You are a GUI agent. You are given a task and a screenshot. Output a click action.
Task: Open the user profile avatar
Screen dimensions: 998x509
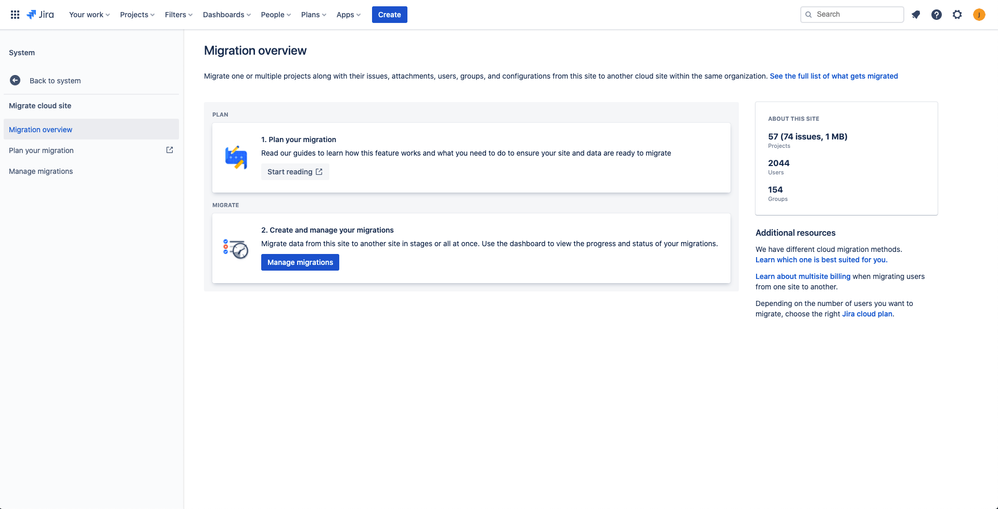979,15
